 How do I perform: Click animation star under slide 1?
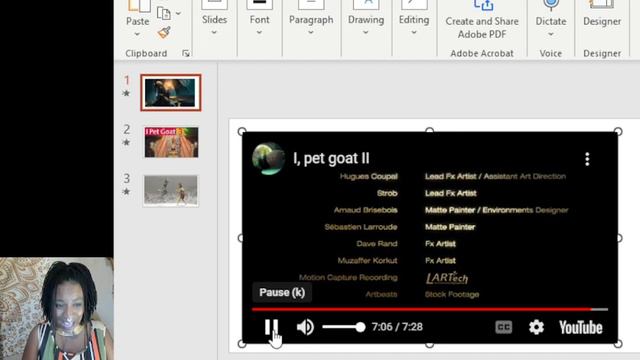pos(127,93)
